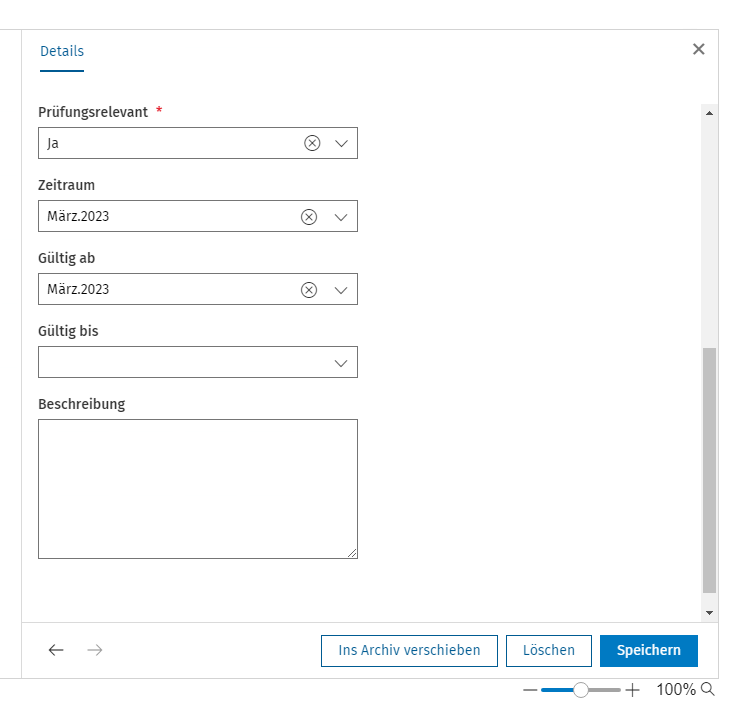This screenshot has height=702, width=735.
Task: Go back with the left arrow
Action: click(x=56, y=650)
